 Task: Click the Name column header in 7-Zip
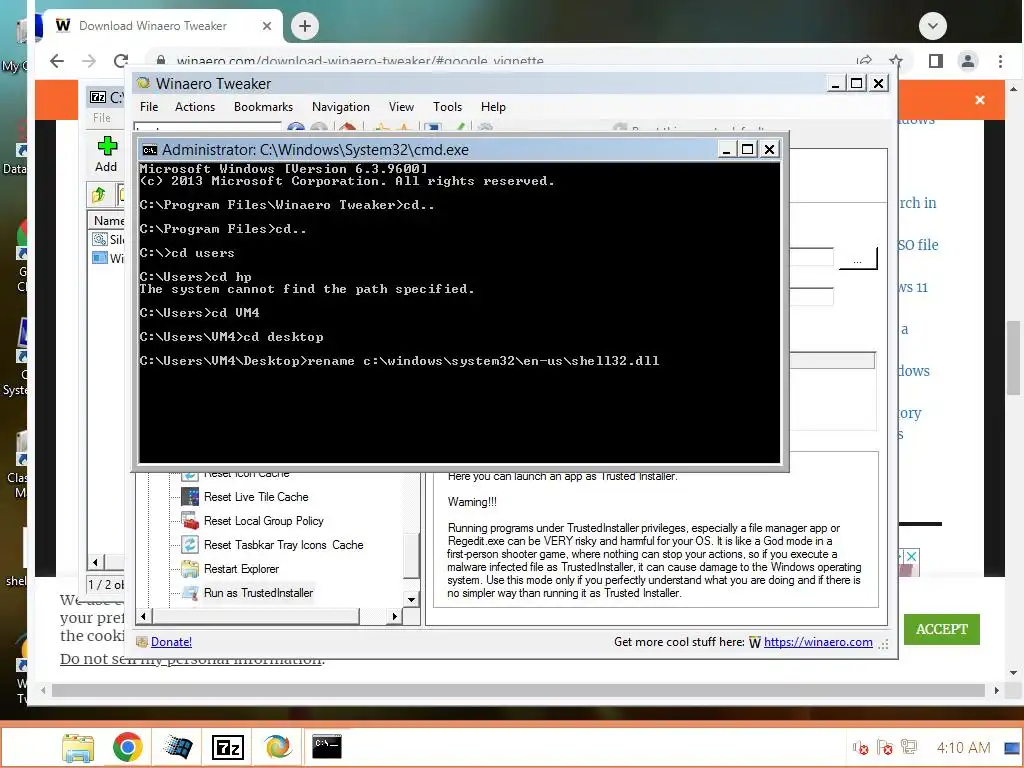[108, 221]
